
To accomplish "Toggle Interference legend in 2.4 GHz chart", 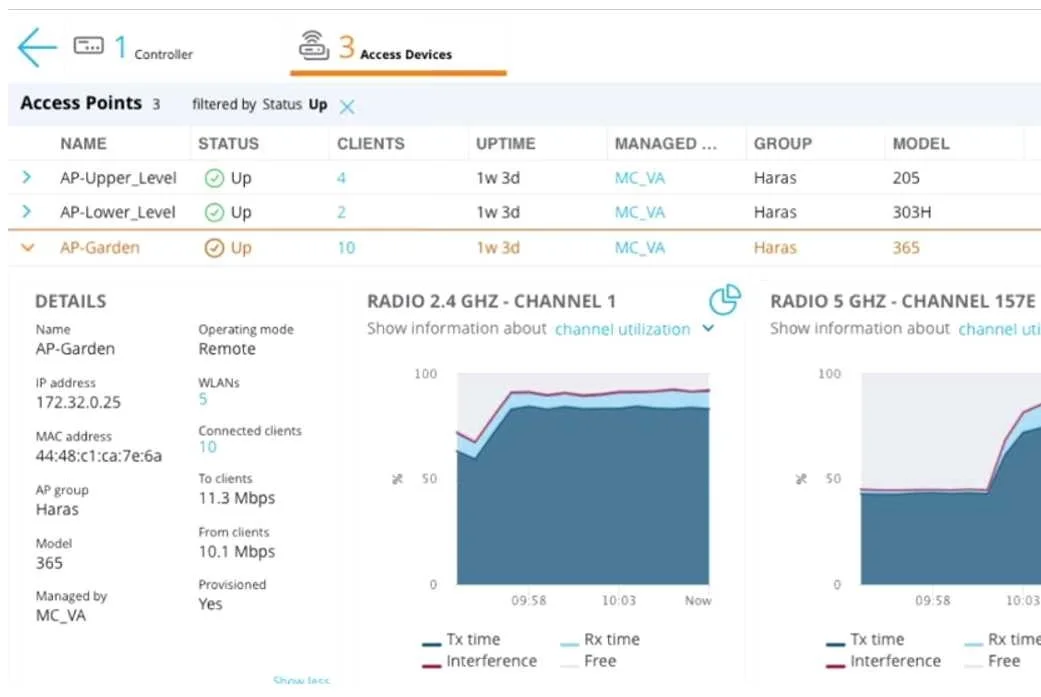I will 479,661.
